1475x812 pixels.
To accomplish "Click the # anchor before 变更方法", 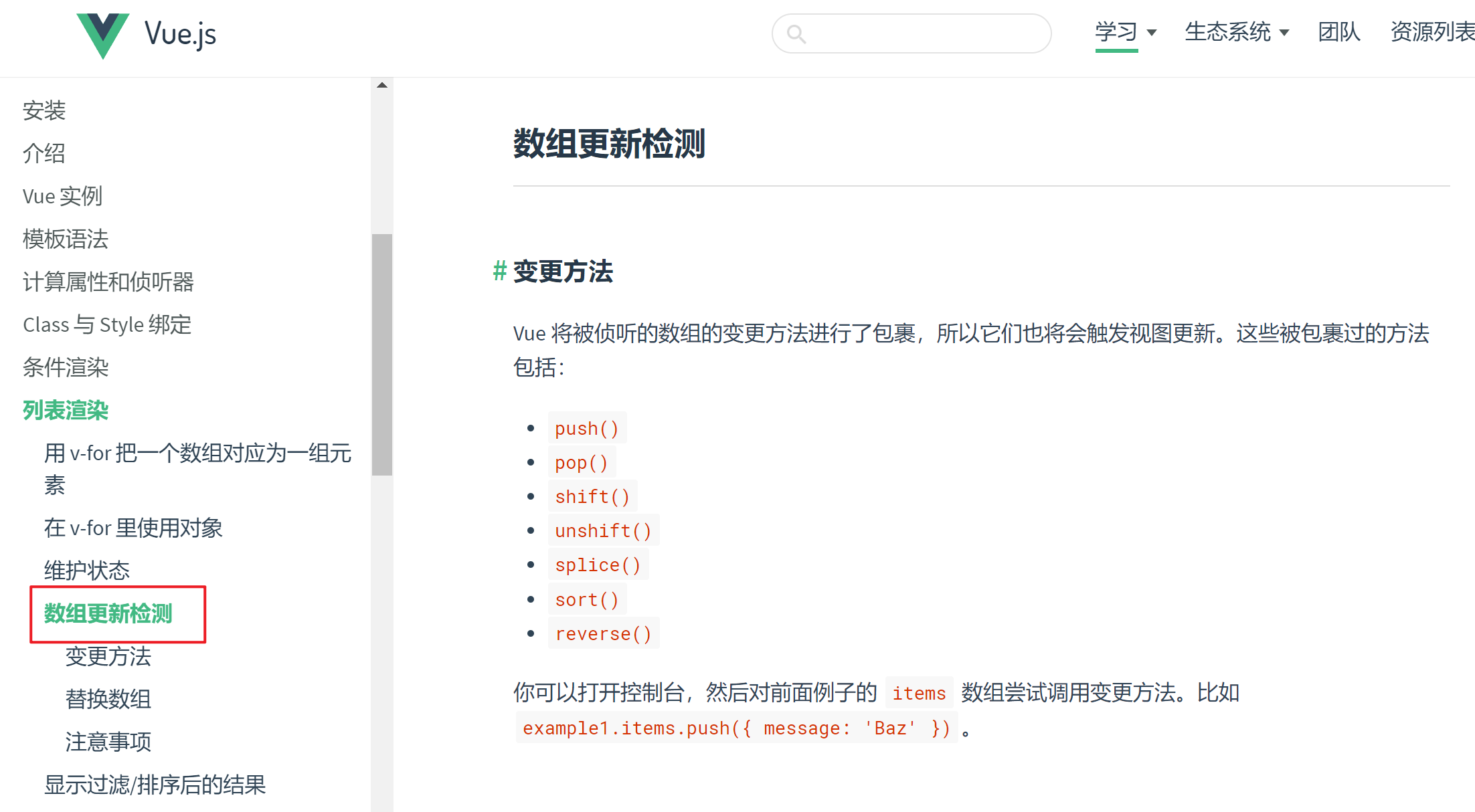I will pos(499,271).
